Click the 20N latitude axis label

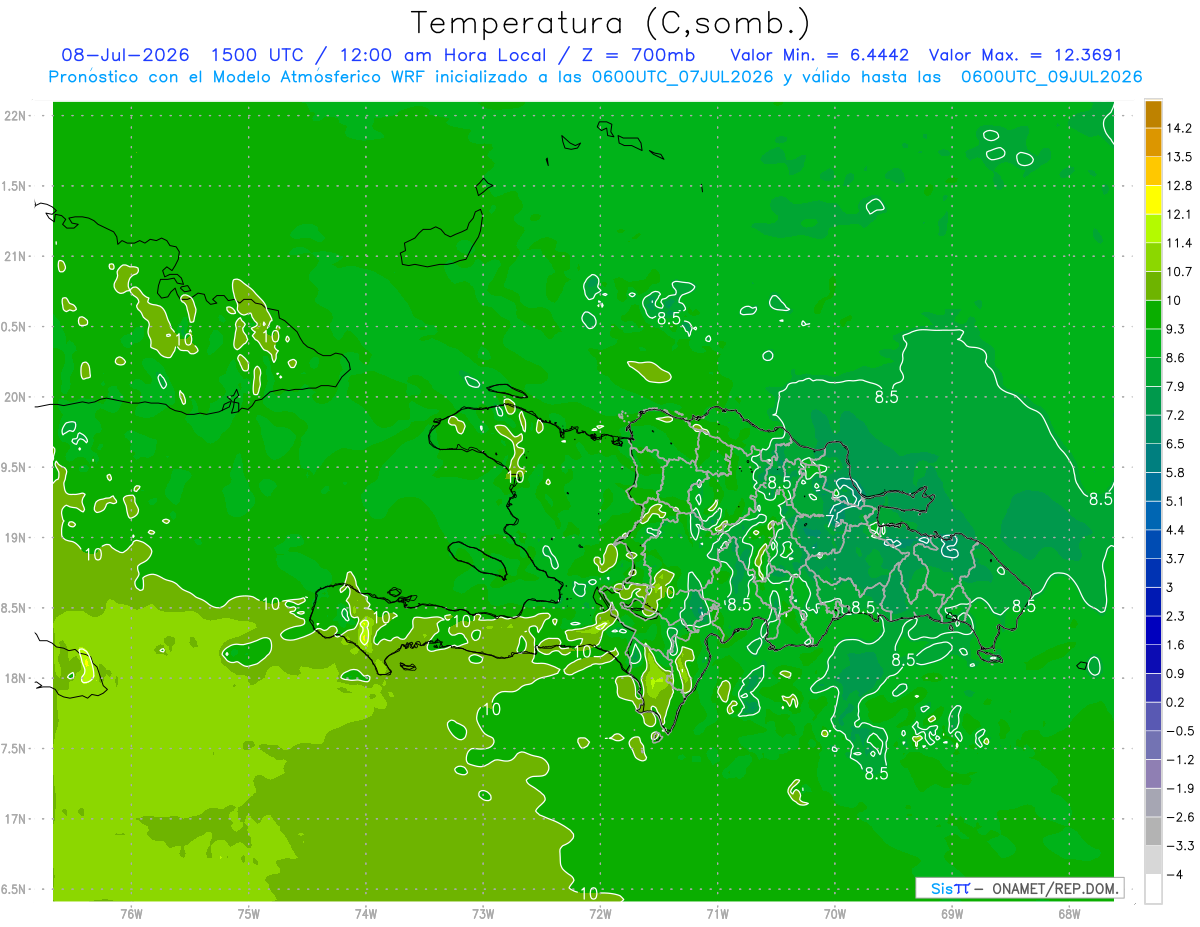coord(14,397)
